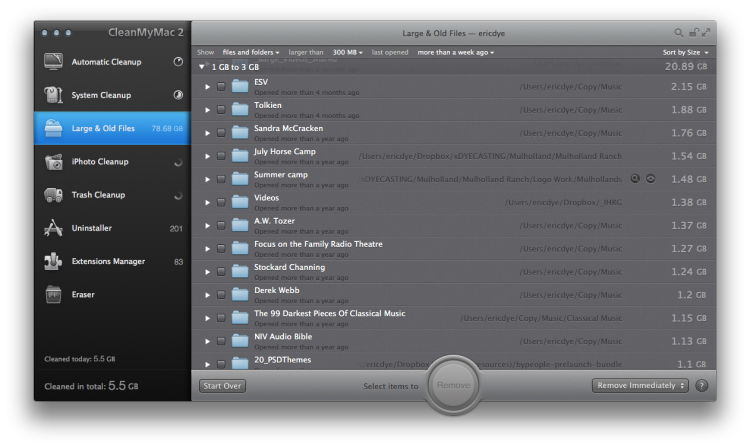Open Trash Cleanup truck icon

point(53,195)
